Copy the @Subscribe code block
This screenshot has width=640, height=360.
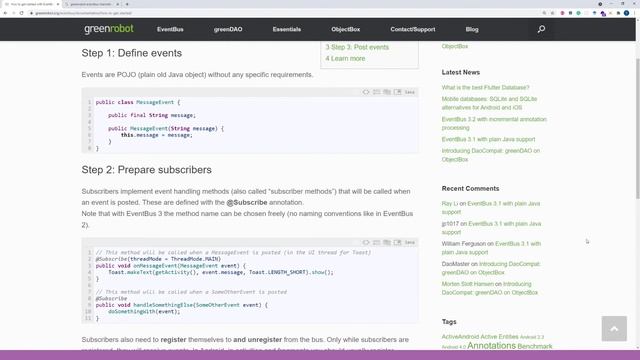coord(387,242)
